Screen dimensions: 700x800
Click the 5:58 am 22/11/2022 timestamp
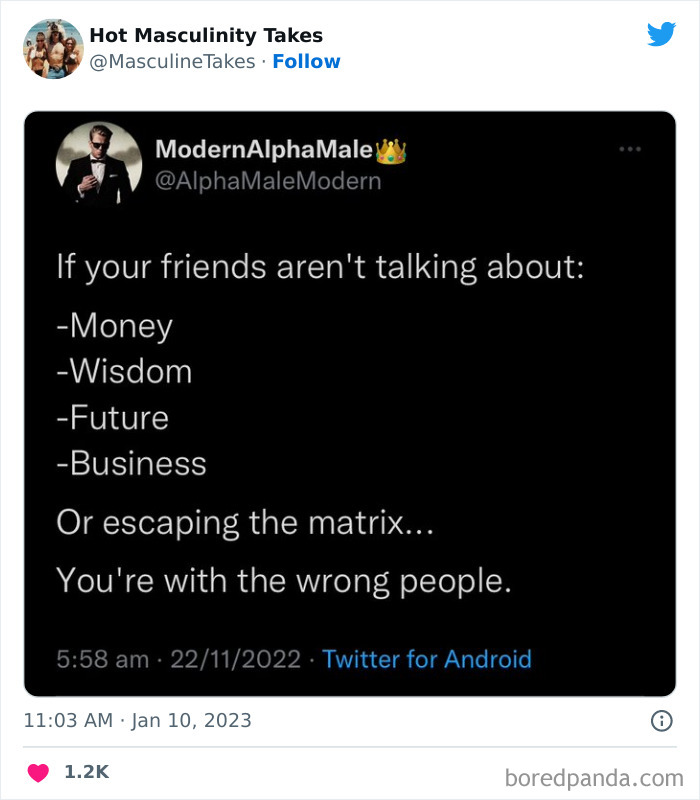(x=178, y=659)
